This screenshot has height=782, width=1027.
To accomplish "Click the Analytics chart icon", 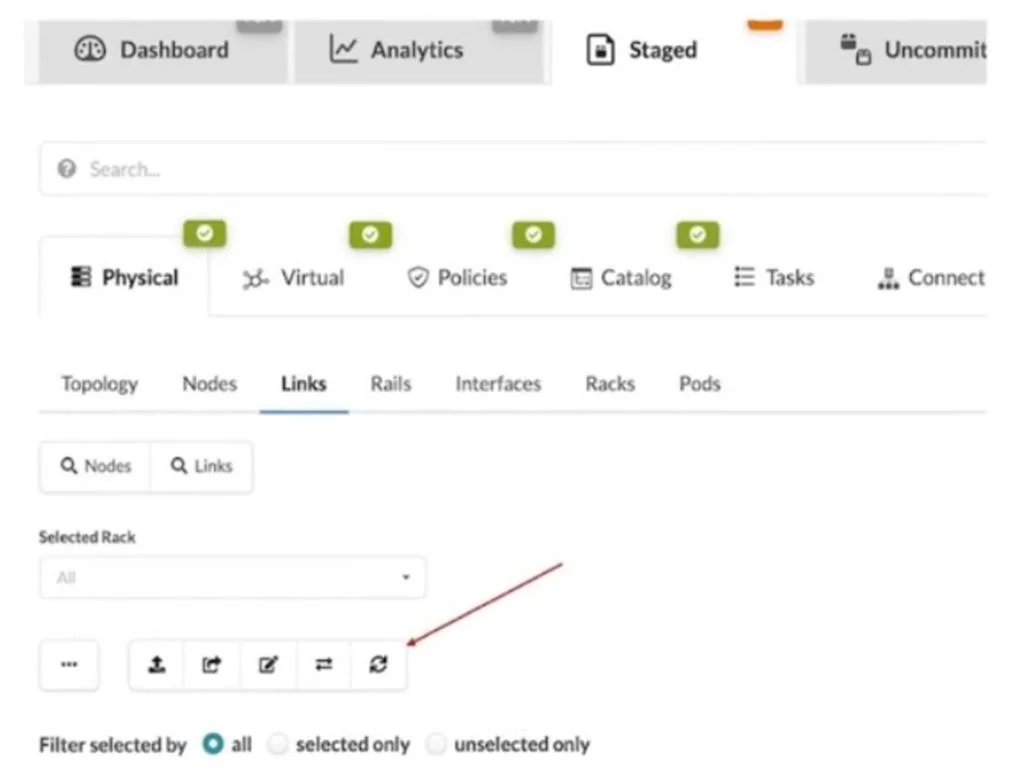I will 343,50.
